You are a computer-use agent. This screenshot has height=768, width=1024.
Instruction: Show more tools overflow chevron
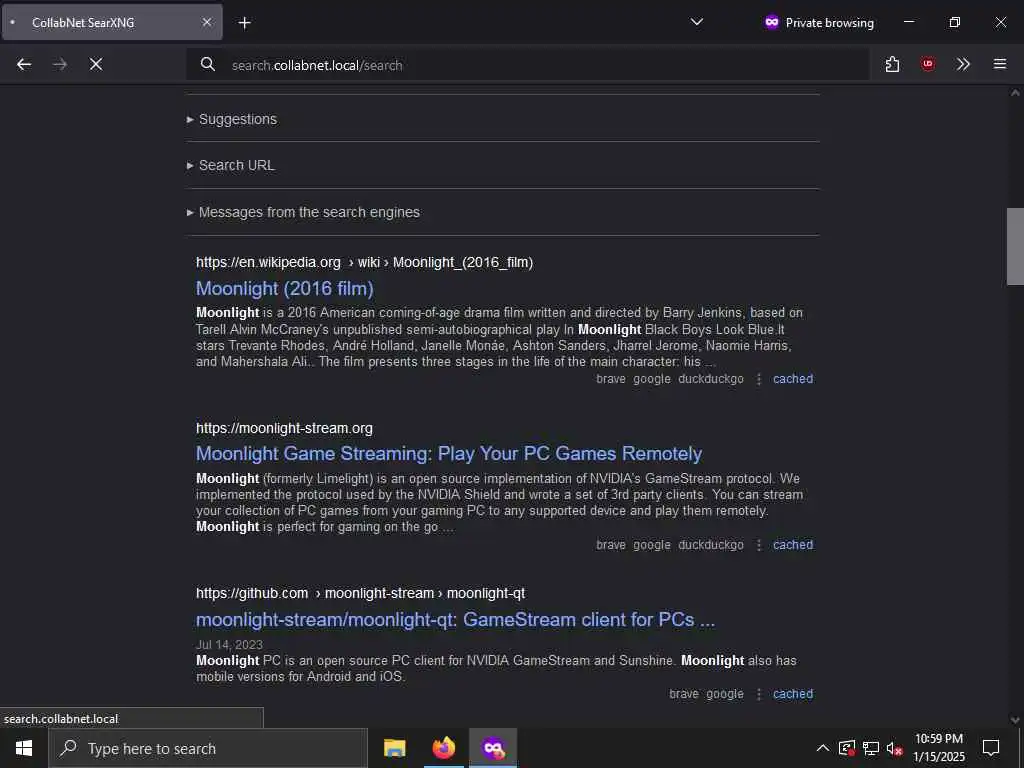(963, 64)
